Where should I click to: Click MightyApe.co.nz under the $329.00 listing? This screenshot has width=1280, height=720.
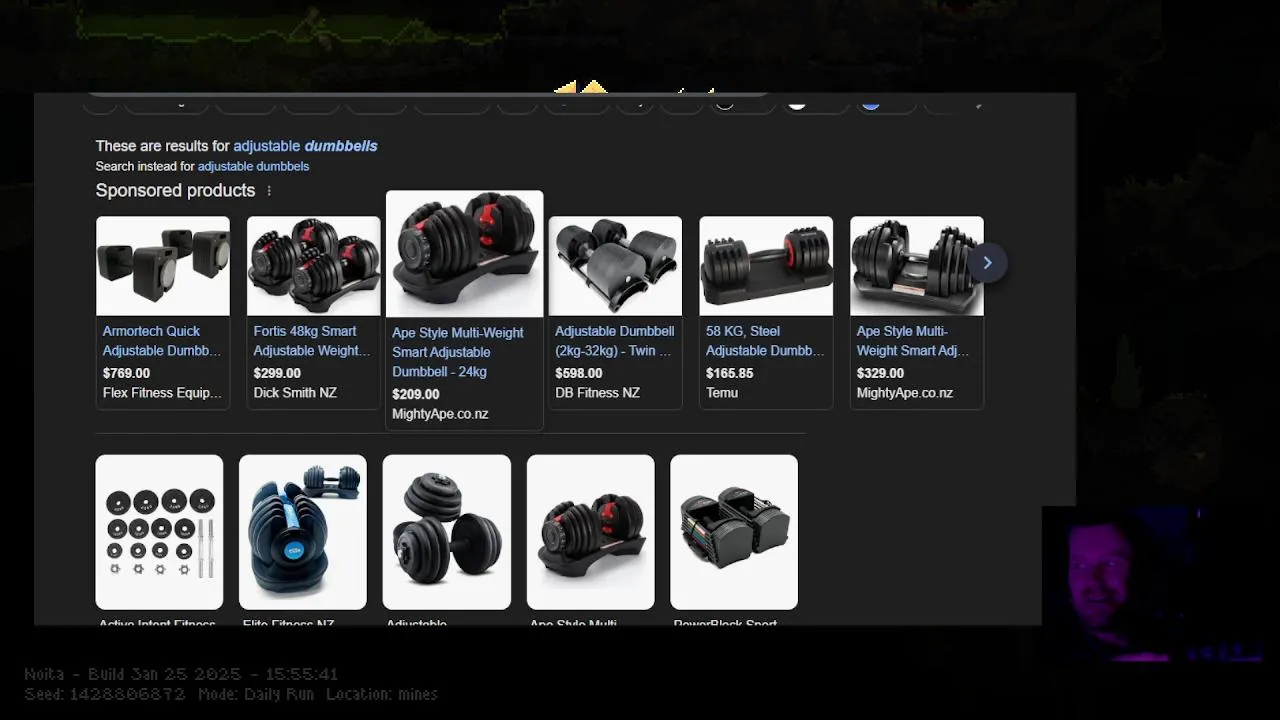[905, 393]
